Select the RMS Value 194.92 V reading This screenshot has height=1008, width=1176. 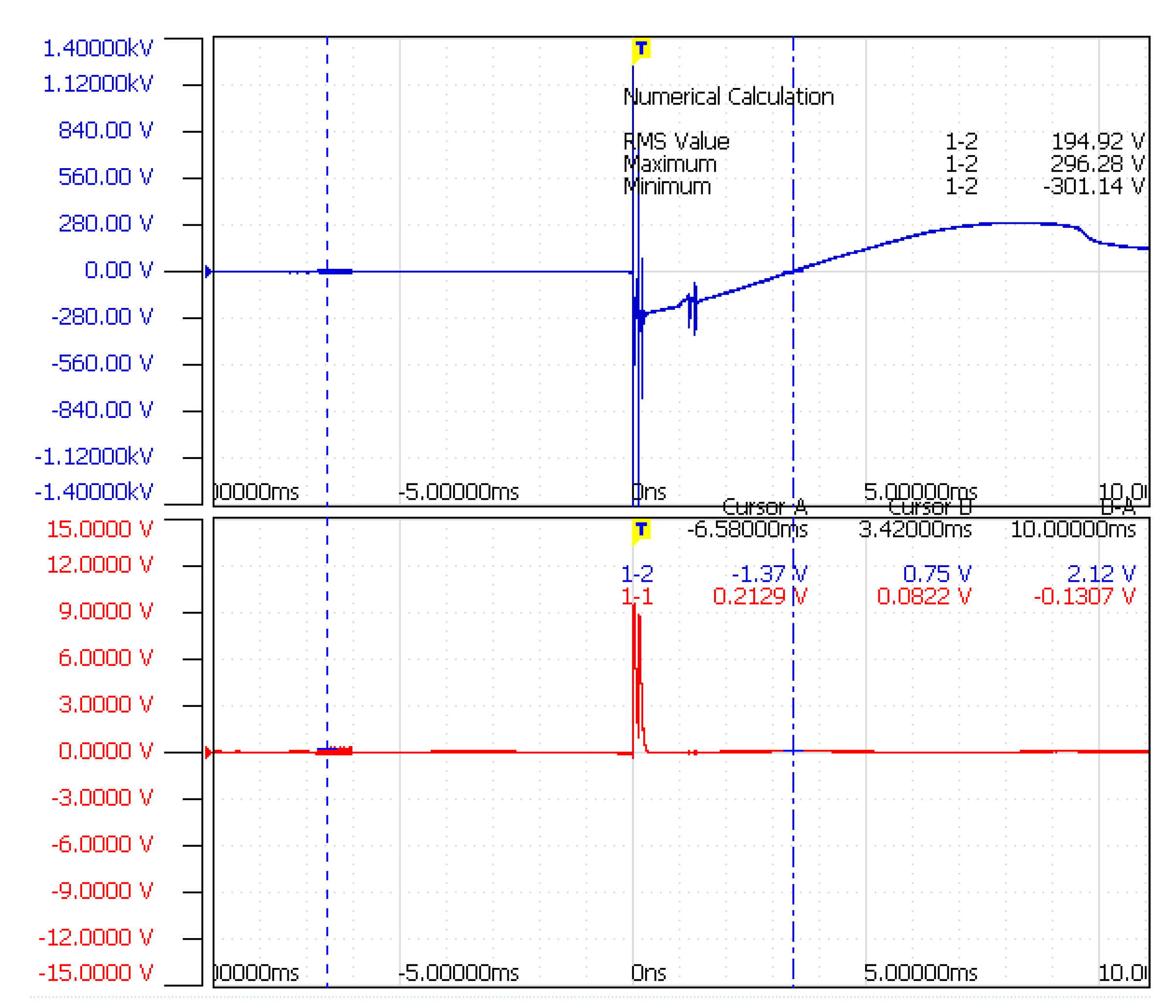(x=1098, y=141)
